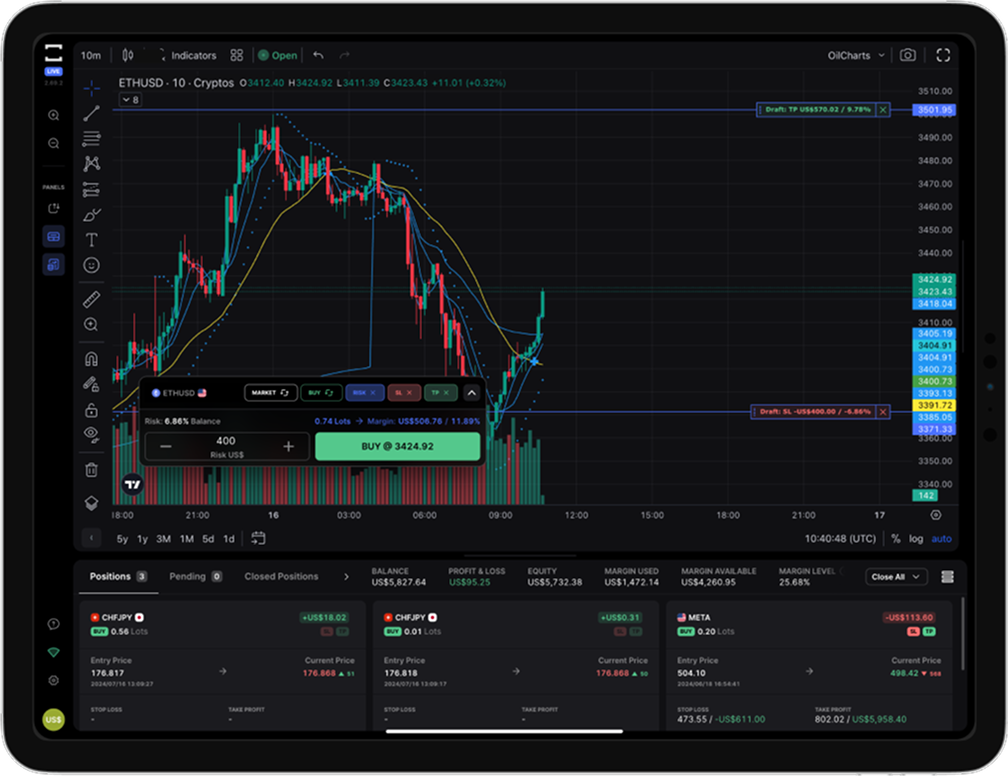
Task: Click the candlestick chart style icon
Action: pos(128,56)
